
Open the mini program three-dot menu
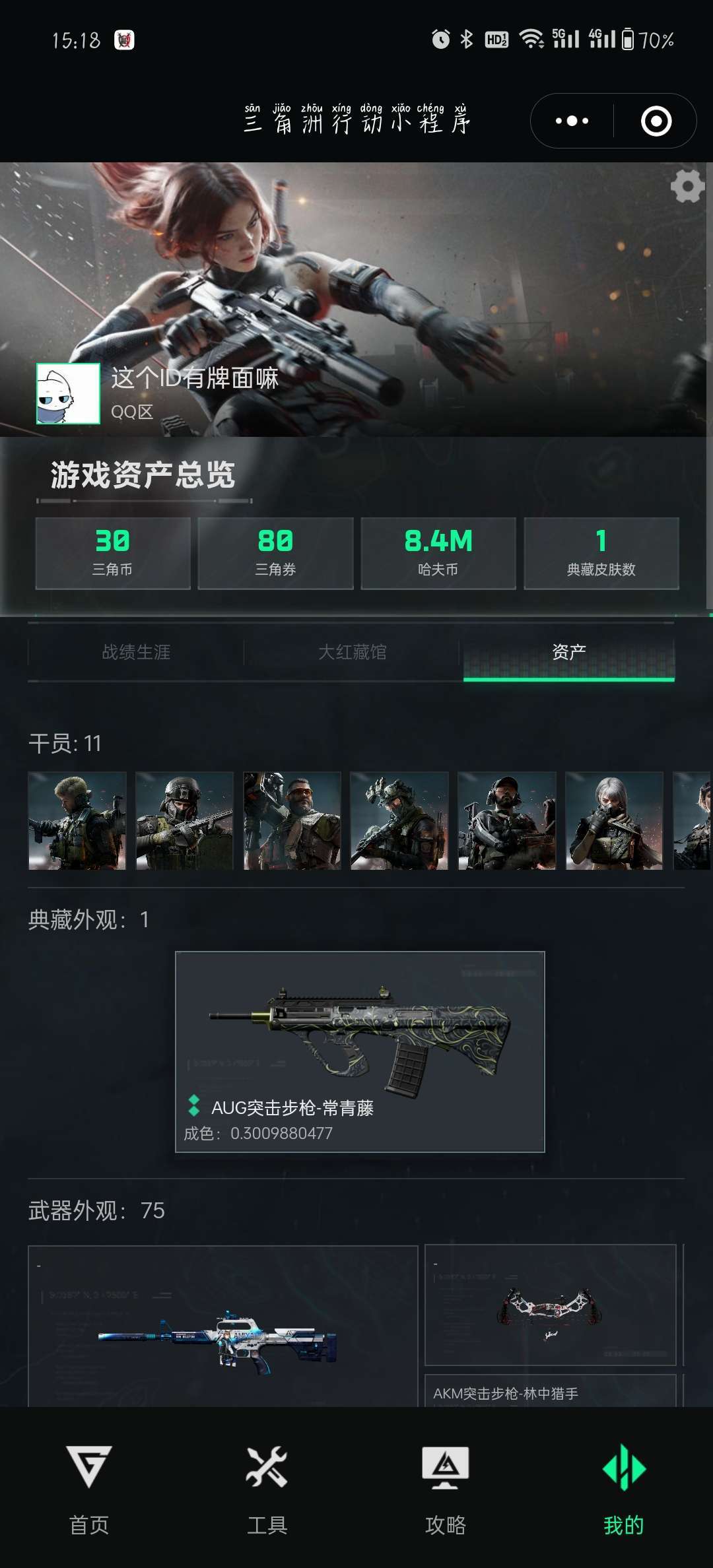coord(572,121)
